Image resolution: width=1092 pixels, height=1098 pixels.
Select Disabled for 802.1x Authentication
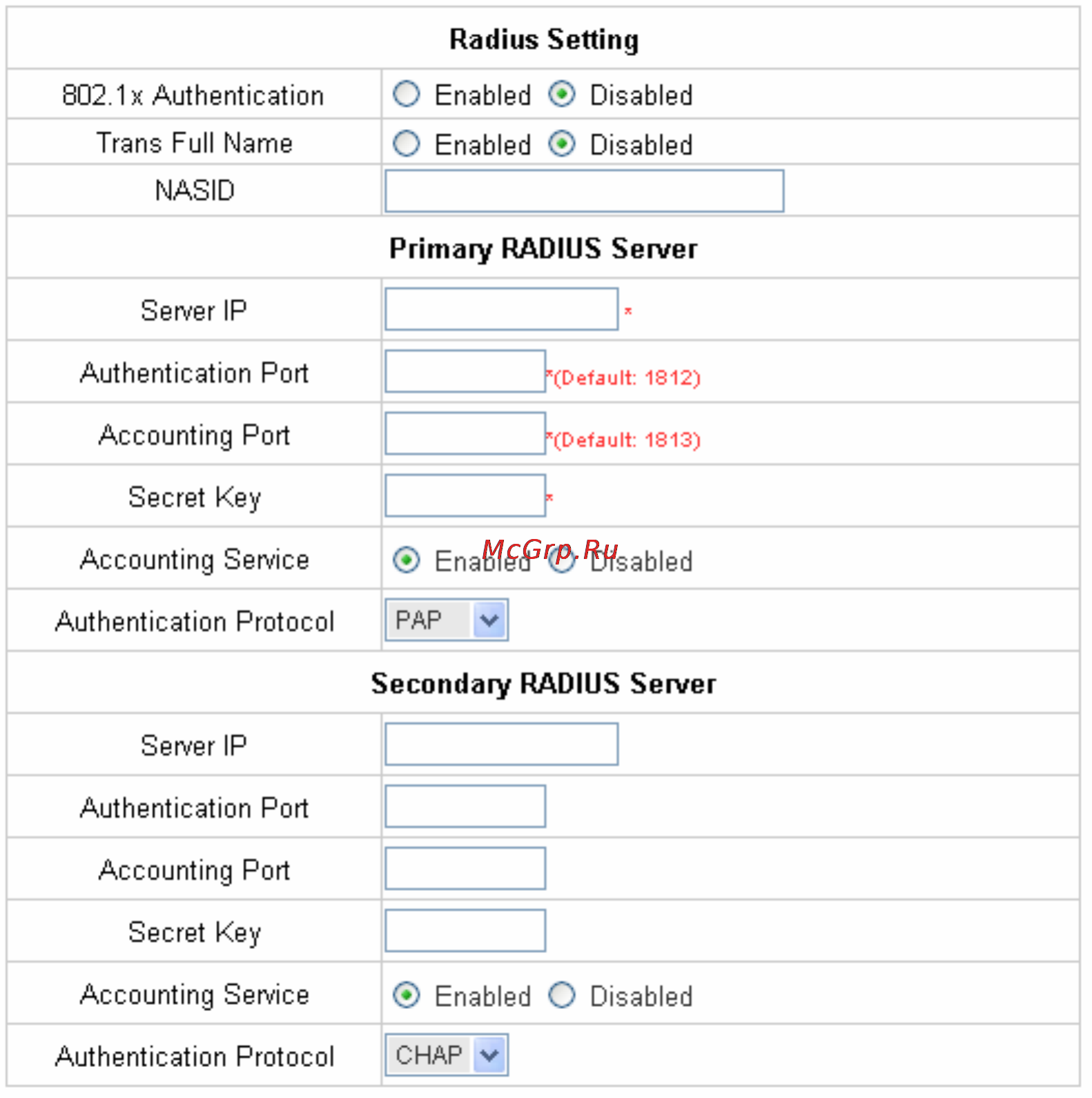[562, 94]
